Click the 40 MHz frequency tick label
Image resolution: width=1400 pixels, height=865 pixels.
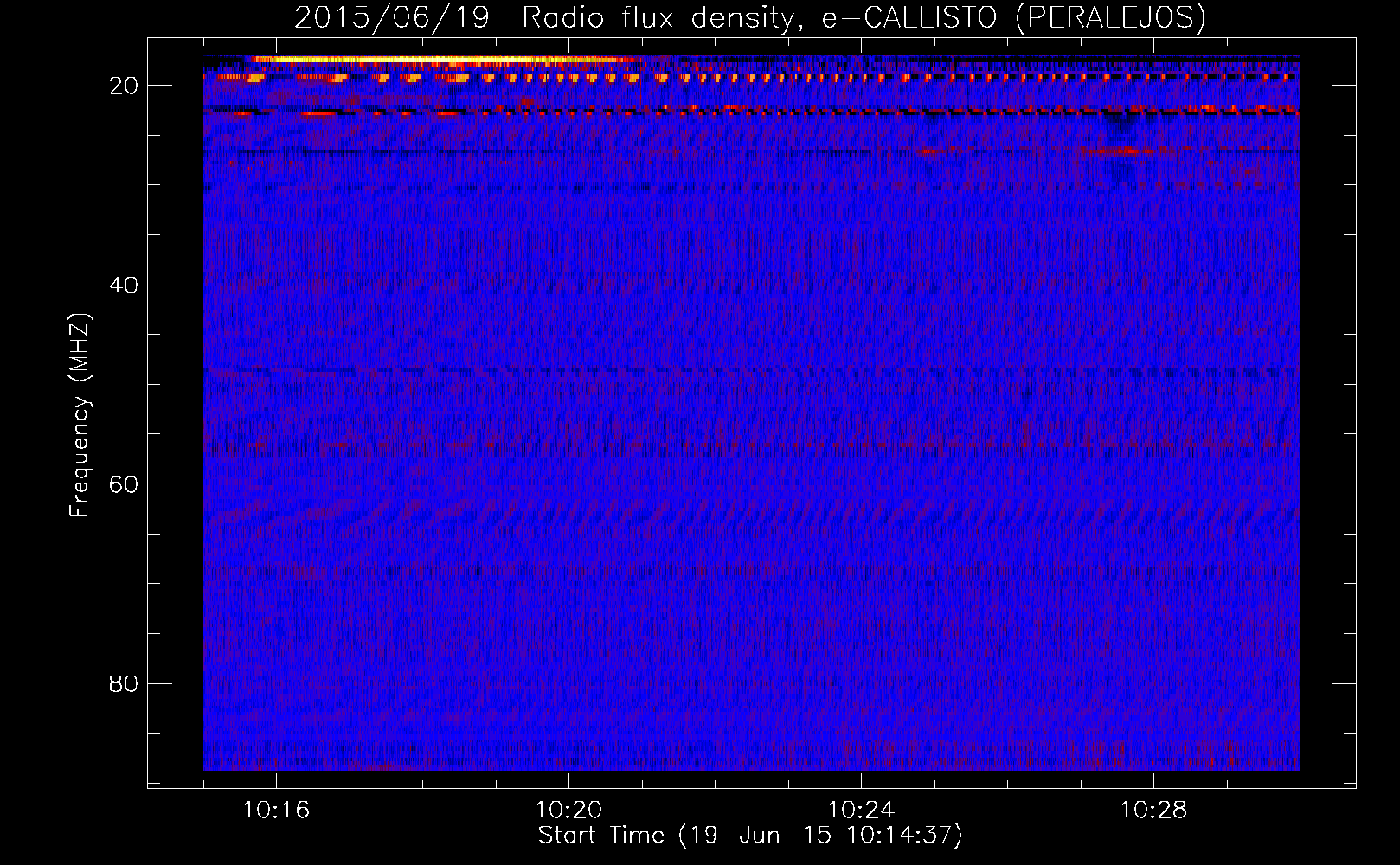(124, 285)
